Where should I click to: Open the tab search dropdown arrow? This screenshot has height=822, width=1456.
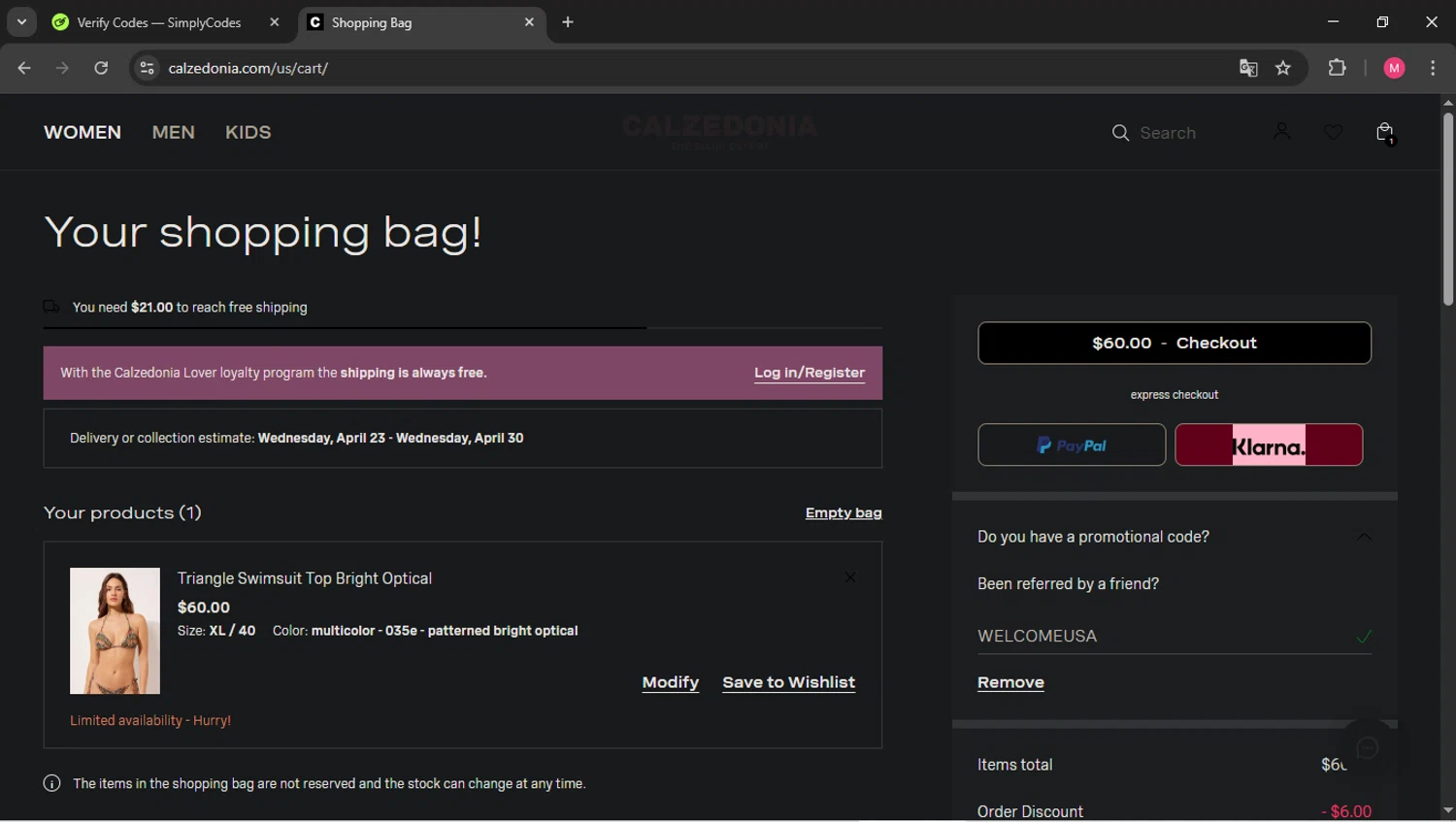[21, 22]
